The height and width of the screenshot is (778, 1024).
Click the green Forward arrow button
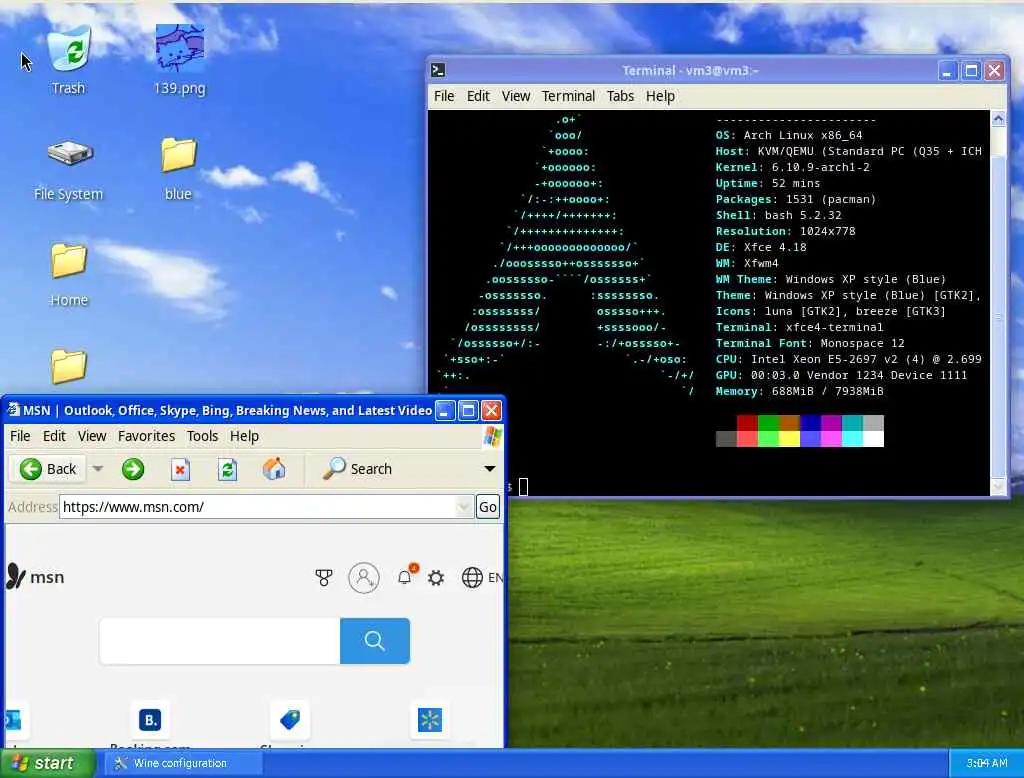pos(133,469)
